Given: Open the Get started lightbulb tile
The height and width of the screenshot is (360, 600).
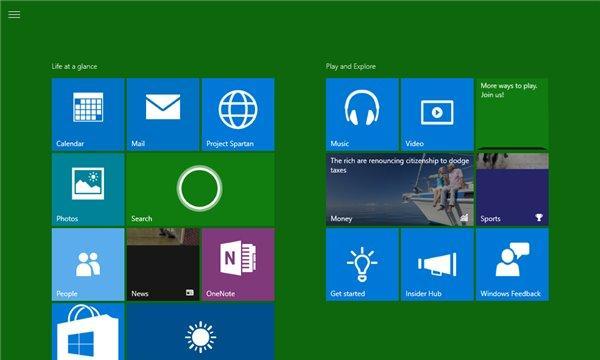Looking at the screenshot, I should 362,264.
